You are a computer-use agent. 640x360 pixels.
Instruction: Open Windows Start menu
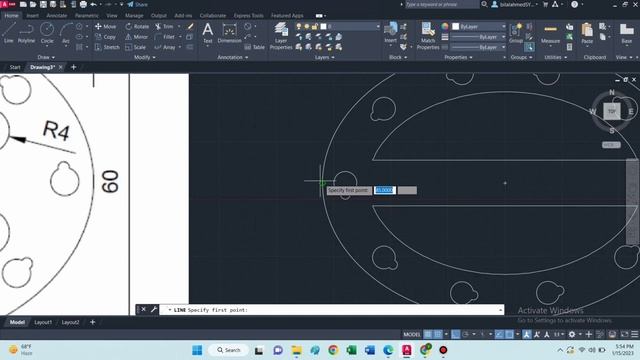click(x=197, y=350)
